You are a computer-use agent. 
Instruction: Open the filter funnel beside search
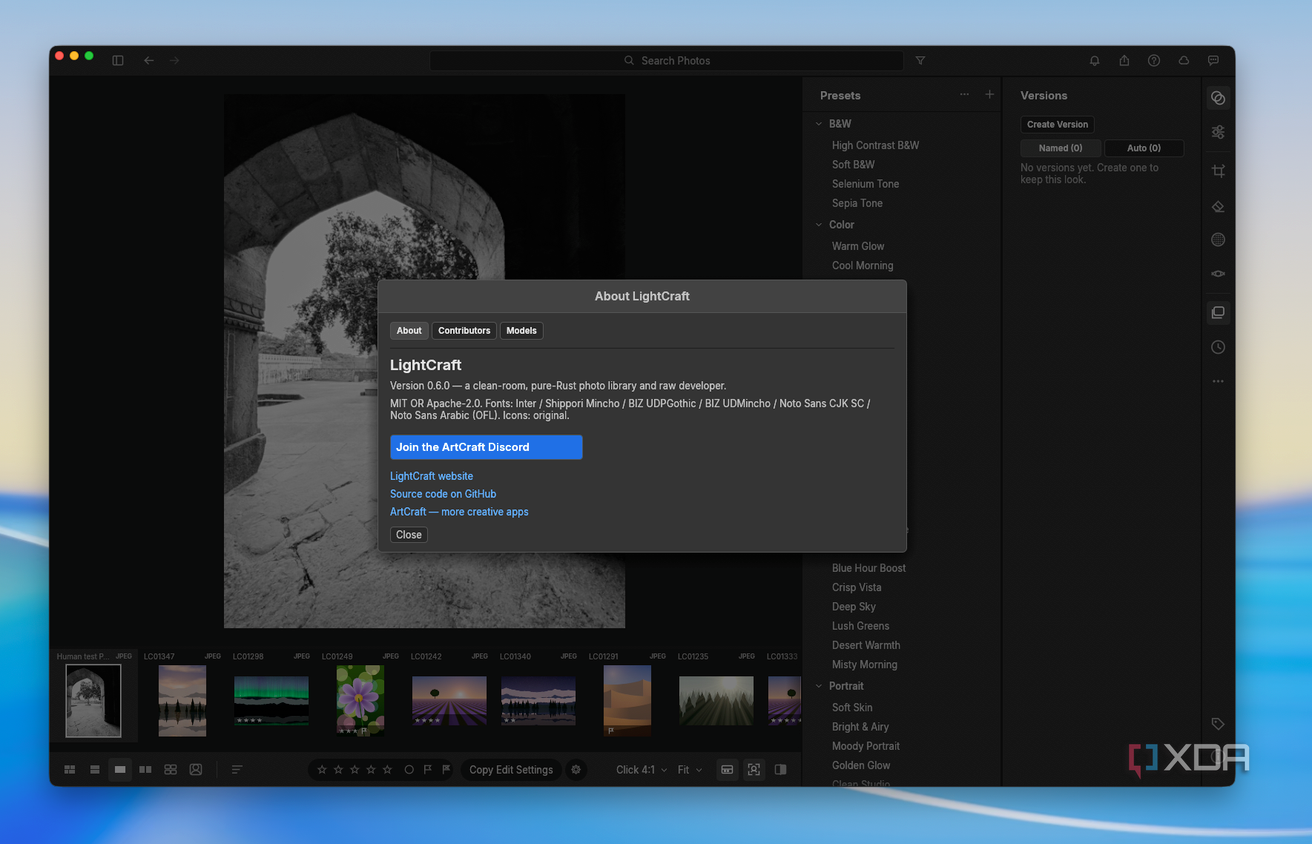pos(920,61)
